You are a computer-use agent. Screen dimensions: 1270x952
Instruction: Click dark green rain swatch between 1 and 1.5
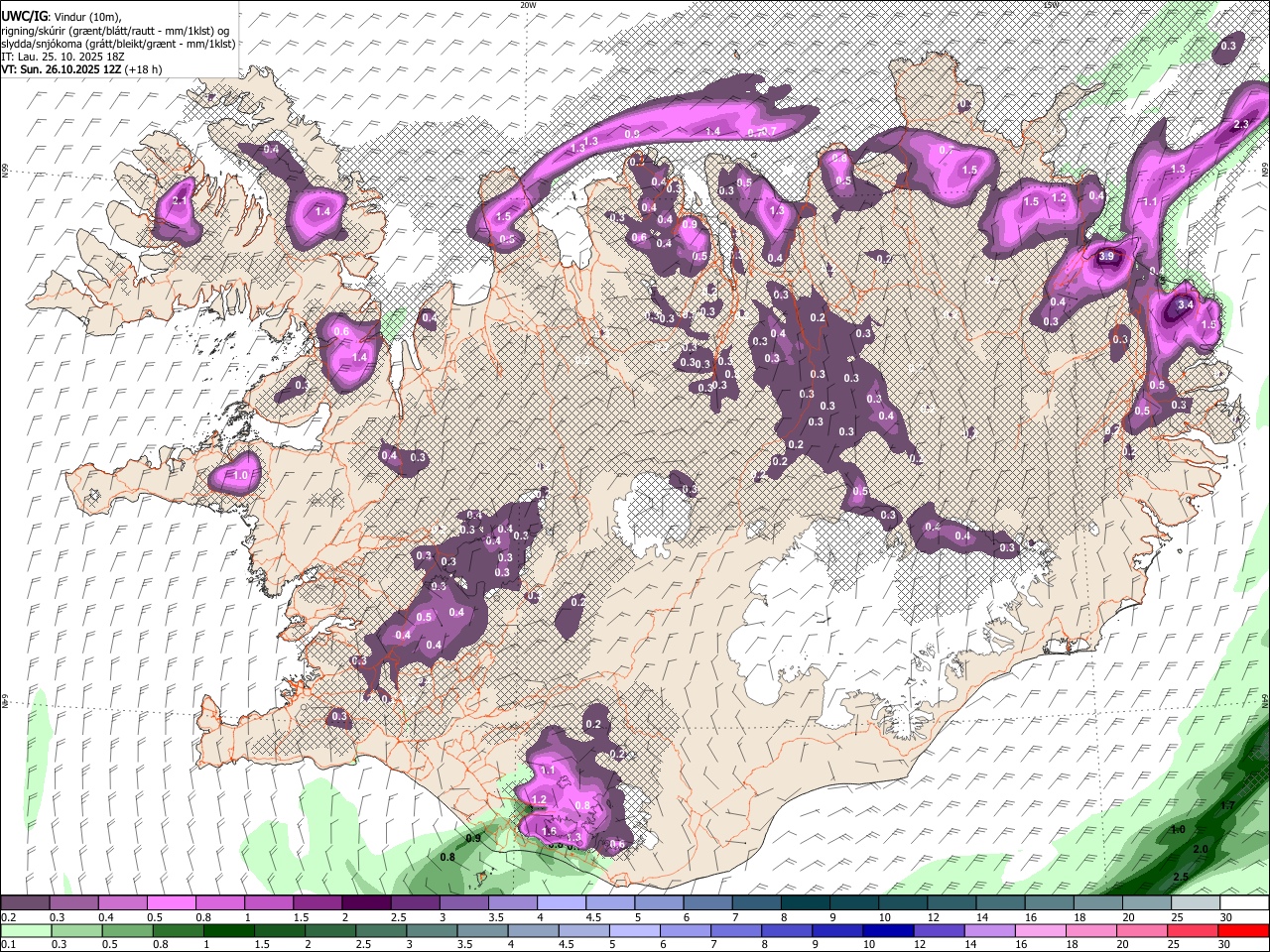228,930
